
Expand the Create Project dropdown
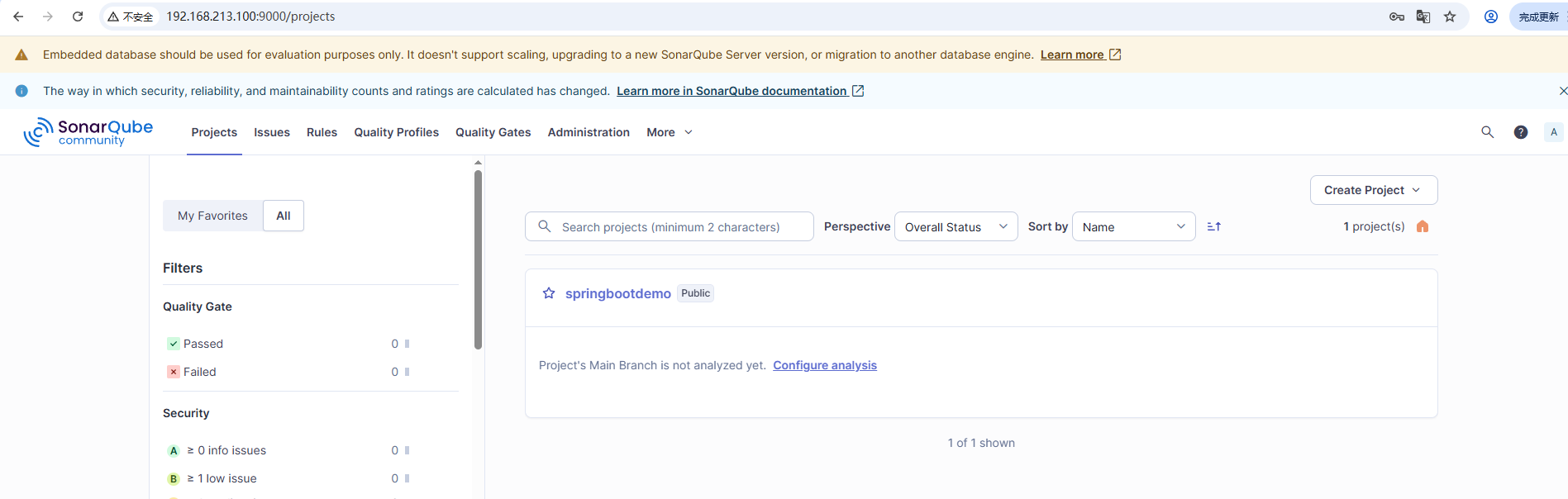(x=1373, y=190)
